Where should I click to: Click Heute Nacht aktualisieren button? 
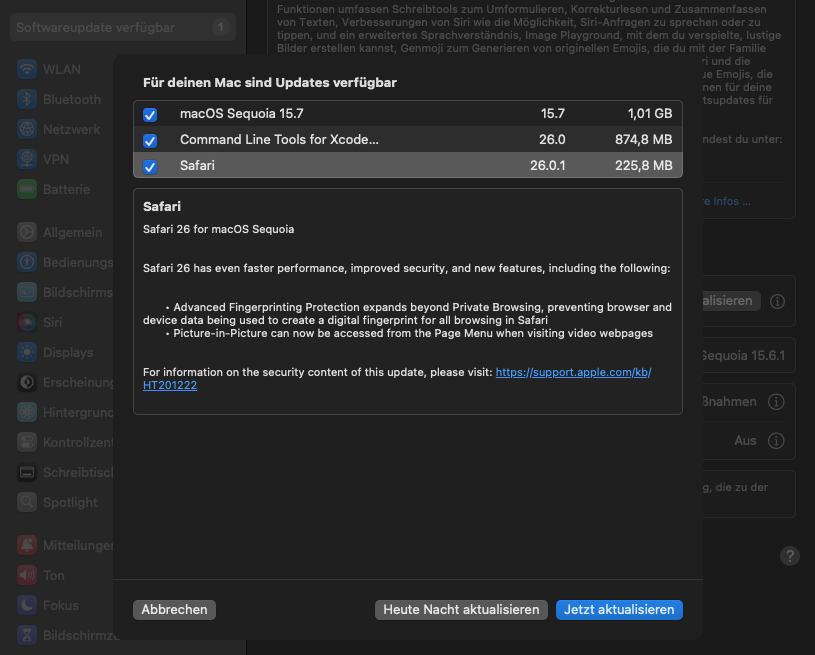click(x=461, y=609)
